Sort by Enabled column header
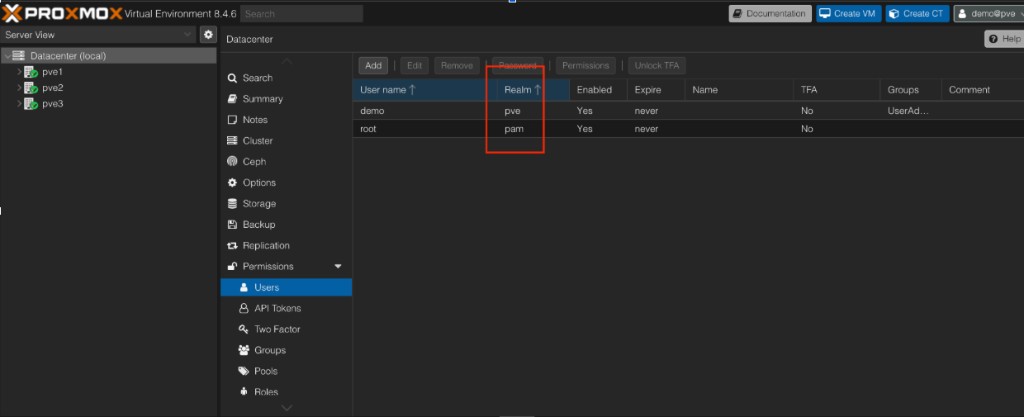Image resolution: width=1024 pixels, height=417 pixels. [x=598, y=90]
